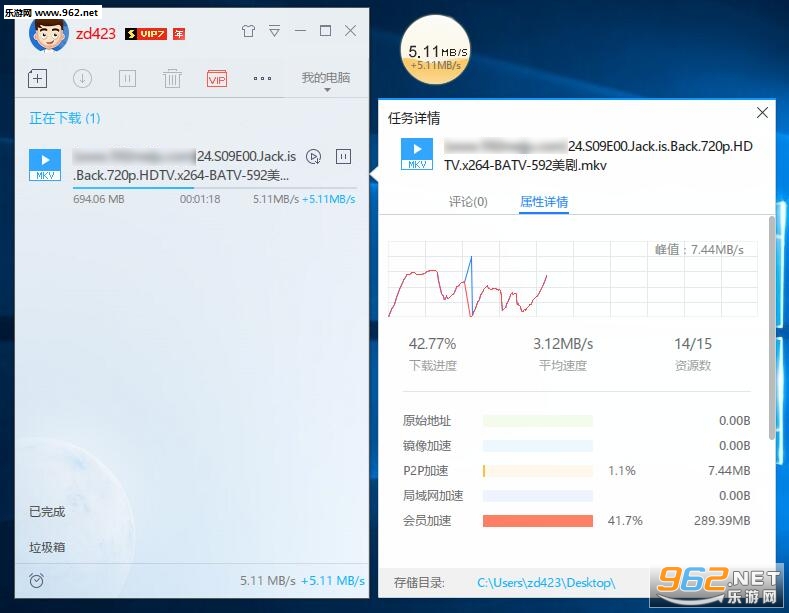Click the trash delete icon in toolbar
This screenshot has height=613, width=789.
[x=172, y=79]
